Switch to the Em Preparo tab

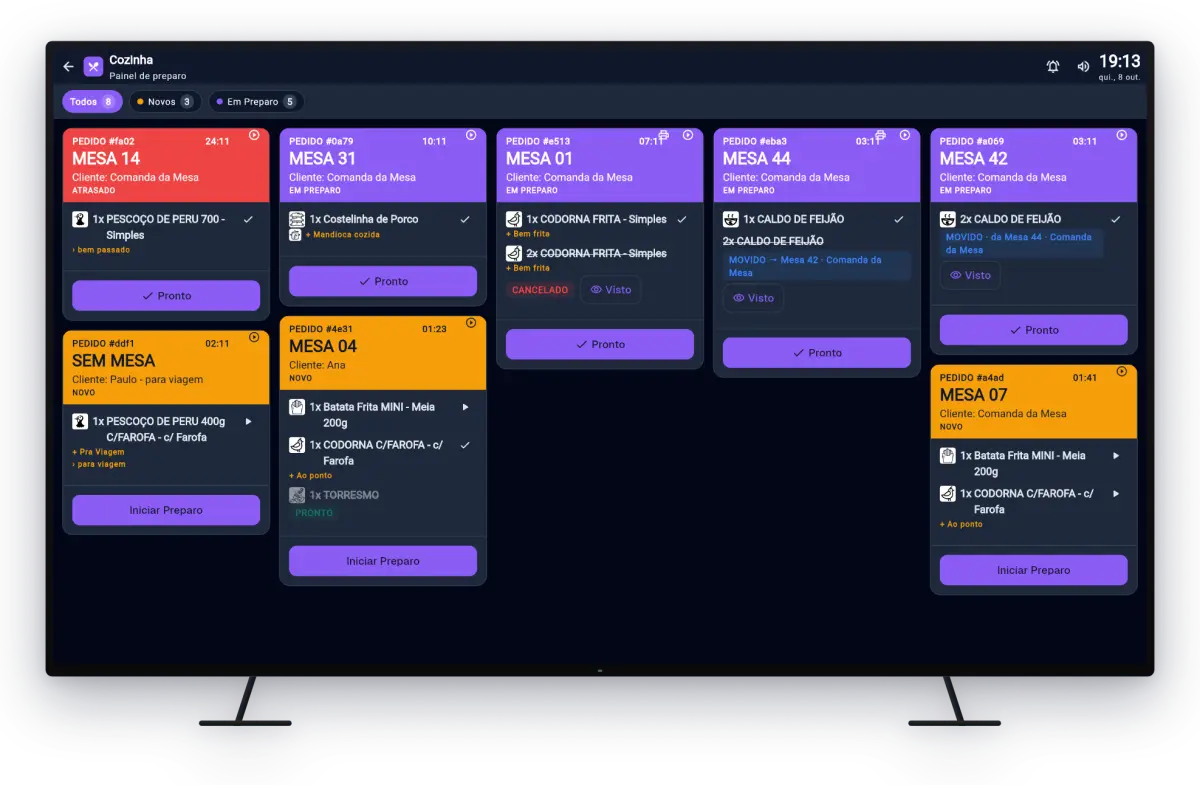point(256,102)
